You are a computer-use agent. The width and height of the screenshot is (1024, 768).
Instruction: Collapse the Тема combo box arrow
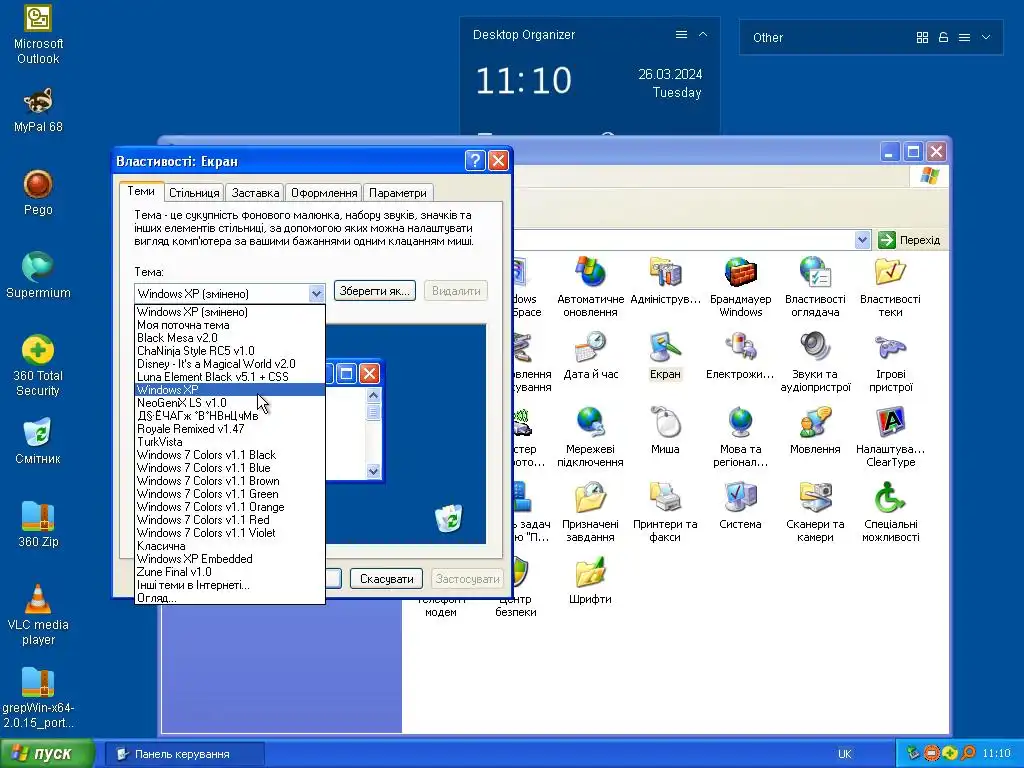(316, 293)
